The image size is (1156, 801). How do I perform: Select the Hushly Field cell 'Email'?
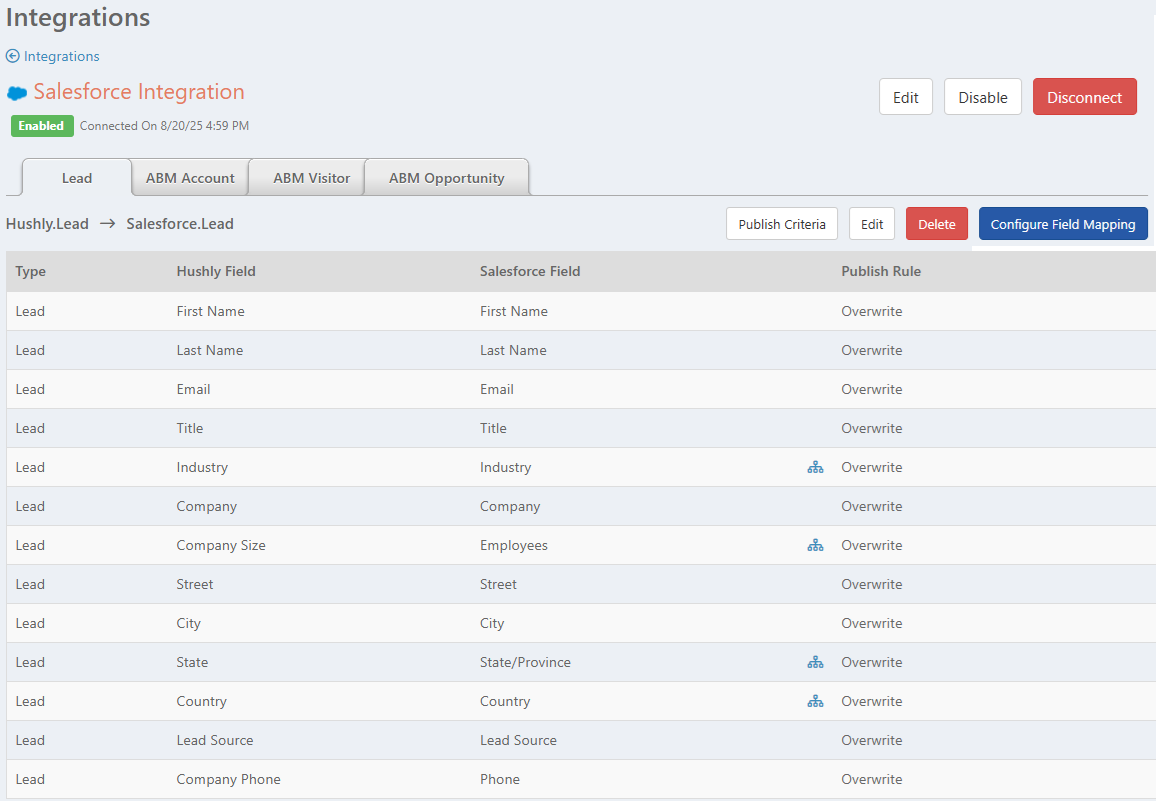pyautogui.click(x=193, y=389)
